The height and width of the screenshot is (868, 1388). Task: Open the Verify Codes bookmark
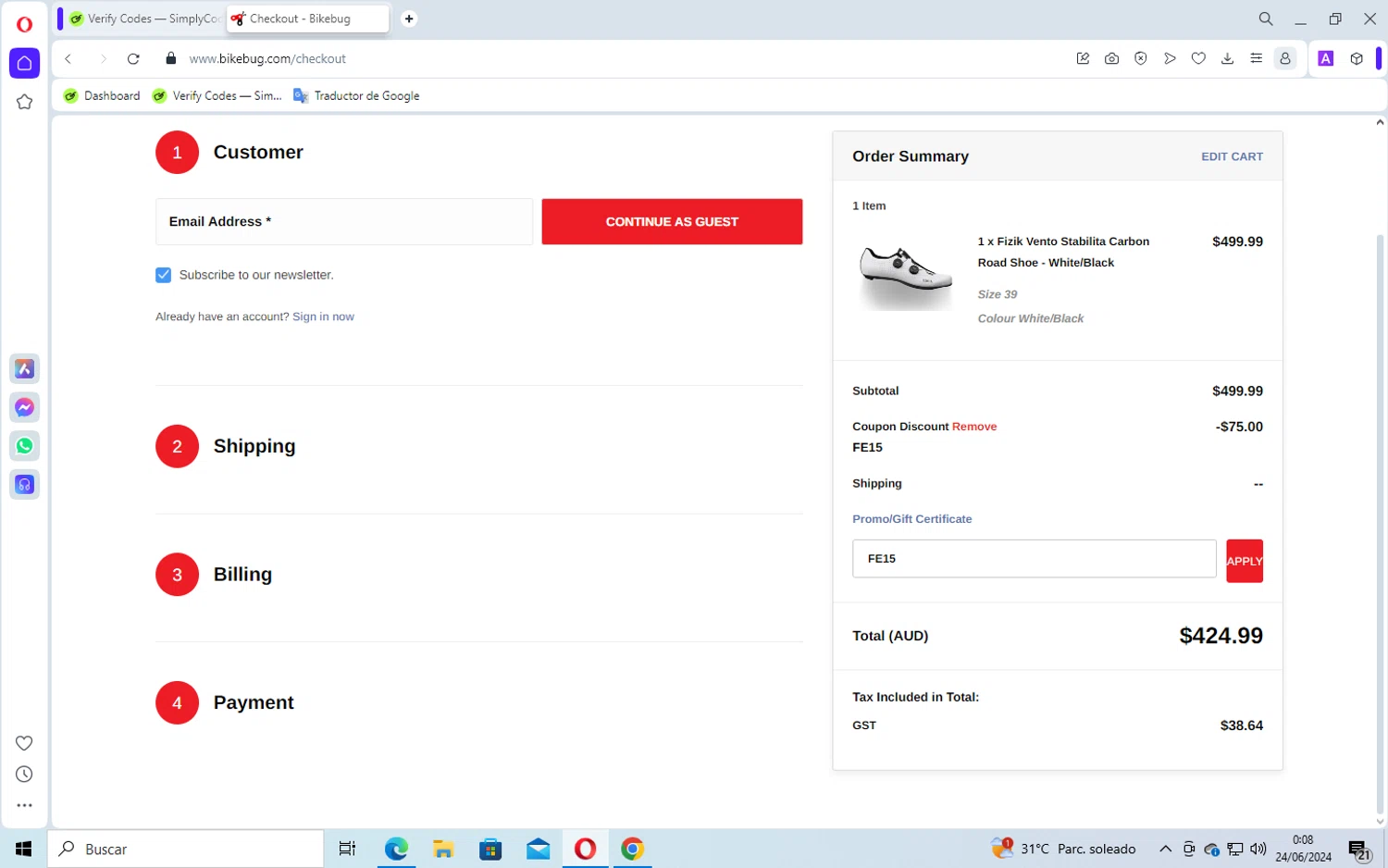pos(217,95)
